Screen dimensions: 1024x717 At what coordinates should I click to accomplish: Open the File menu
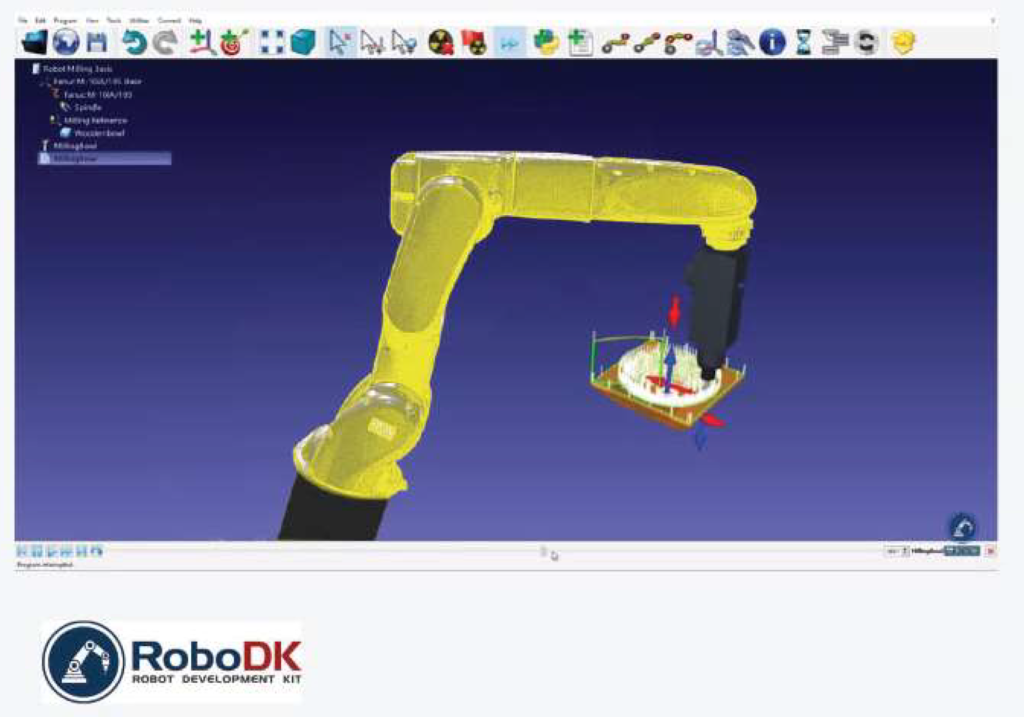(23, 21)
